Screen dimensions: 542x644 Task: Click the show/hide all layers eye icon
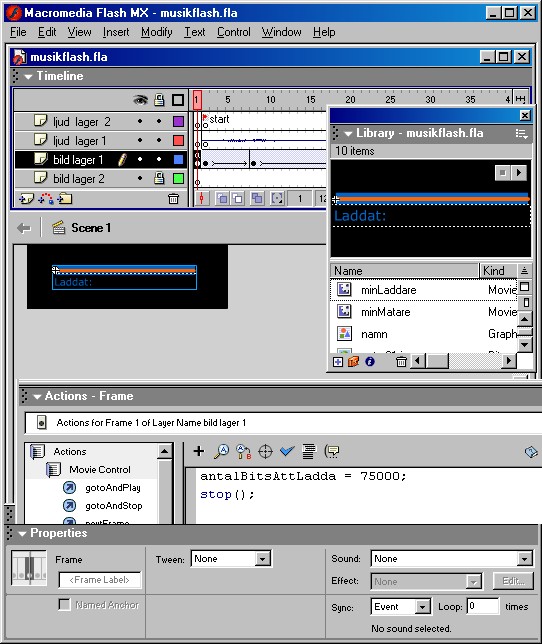click(140, 100)
